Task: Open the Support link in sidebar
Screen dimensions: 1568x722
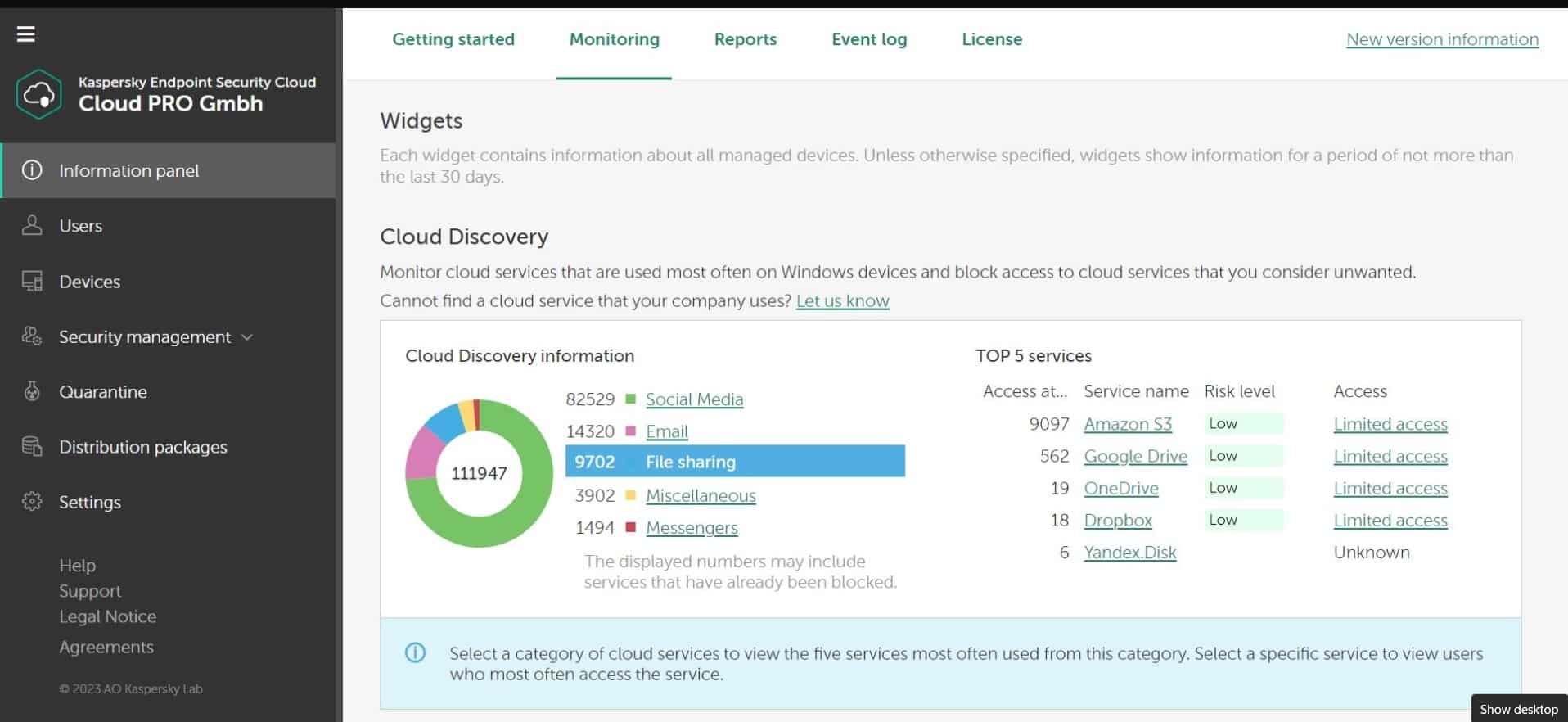Action: (90, 590)
